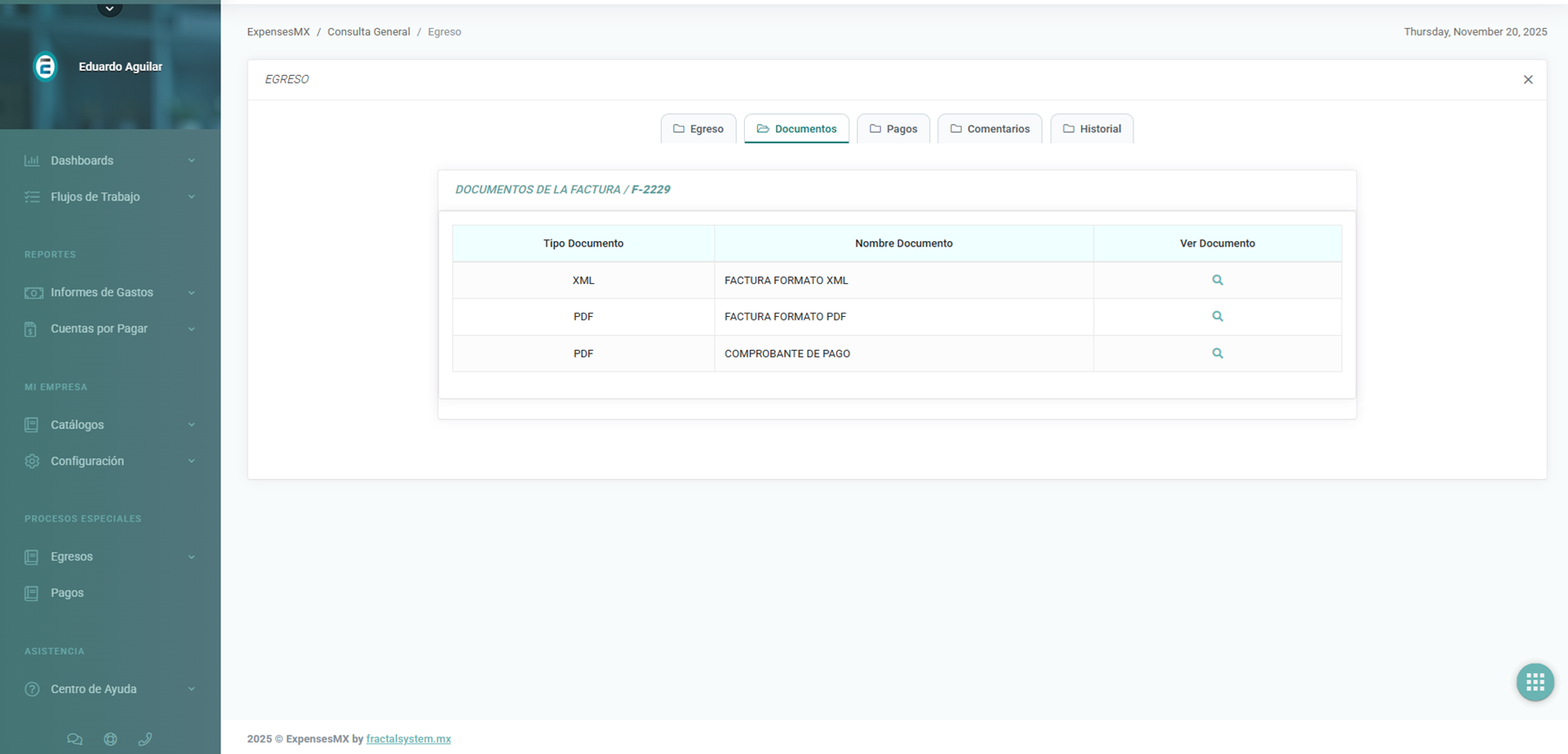The image size is (1568, 754).
Task: Click the ExpensesMX user avatar logo
Action: tap(45, 66)
